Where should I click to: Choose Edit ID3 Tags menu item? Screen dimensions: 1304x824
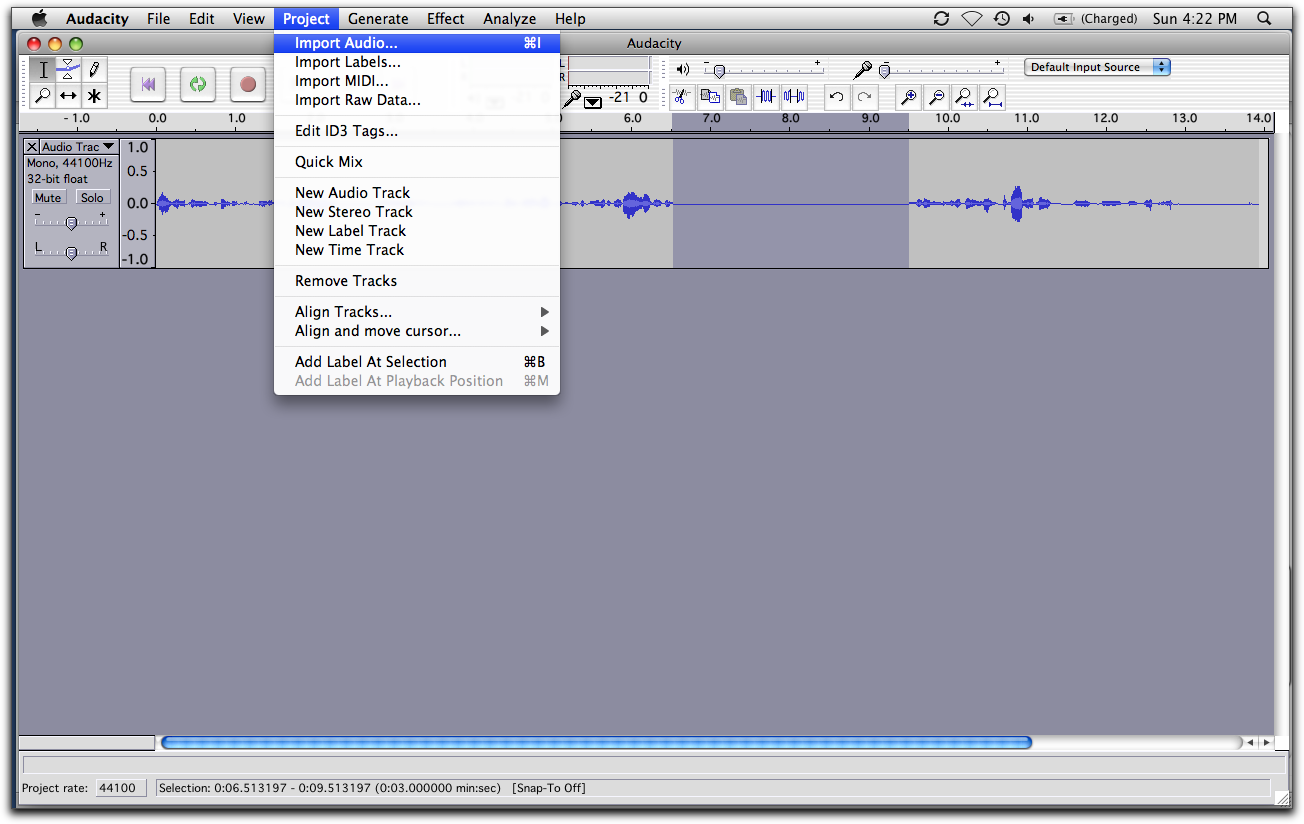pyautogui.click(x=417, y=131)
